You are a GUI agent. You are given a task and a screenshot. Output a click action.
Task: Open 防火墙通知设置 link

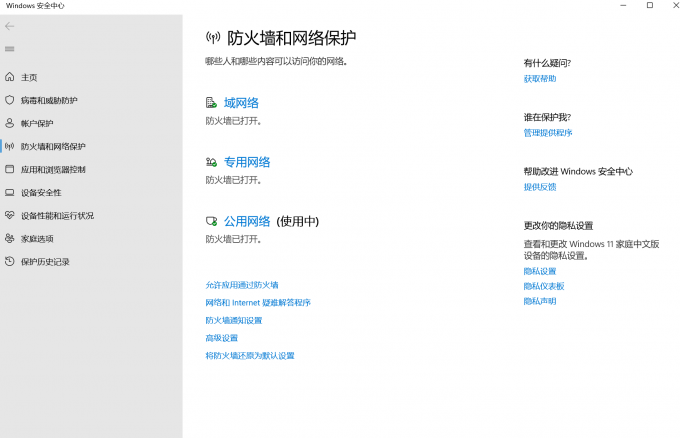(233, 320)
